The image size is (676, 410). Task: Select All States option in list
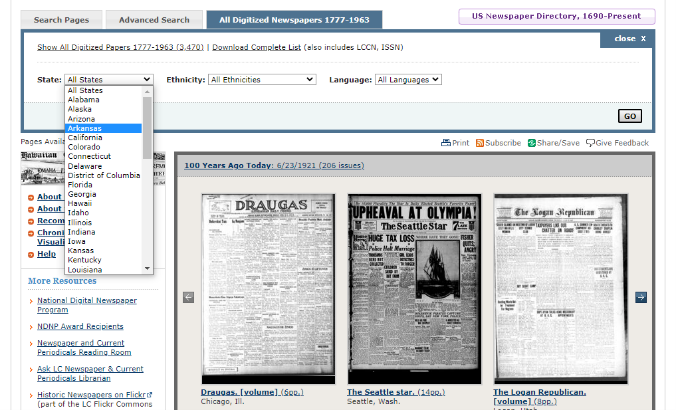coord(103,90)
